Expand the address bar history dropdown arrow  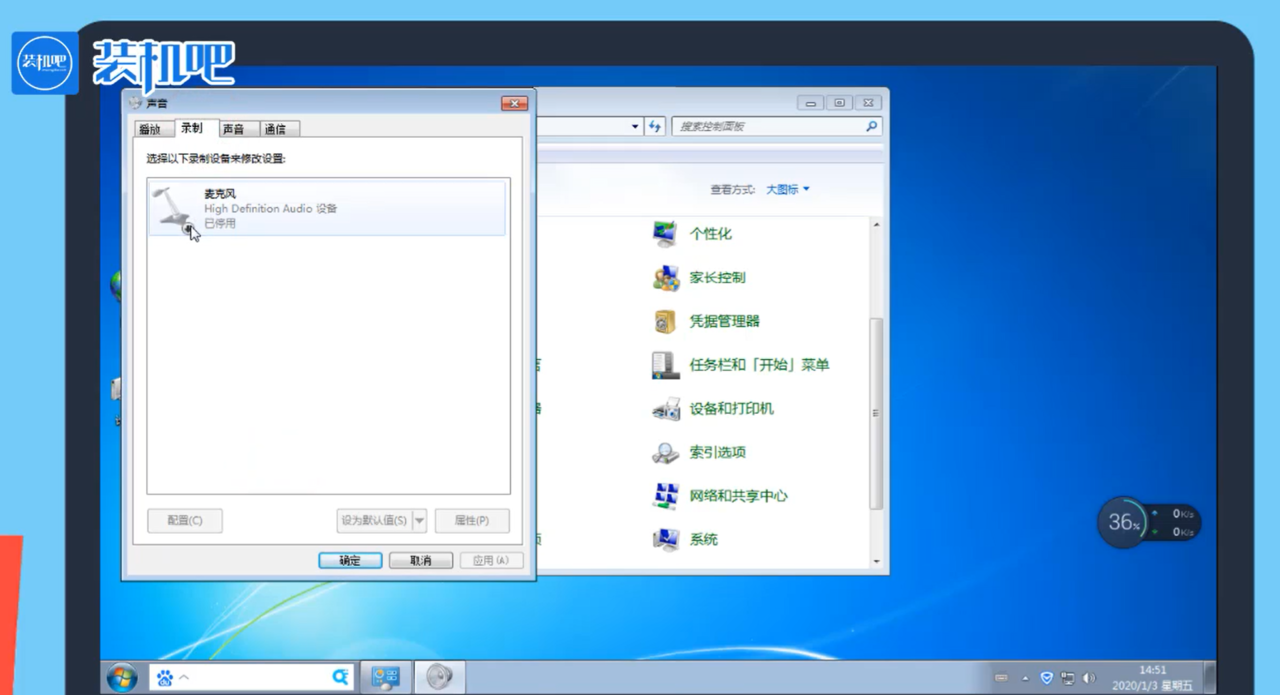click(x=635, y=127)
